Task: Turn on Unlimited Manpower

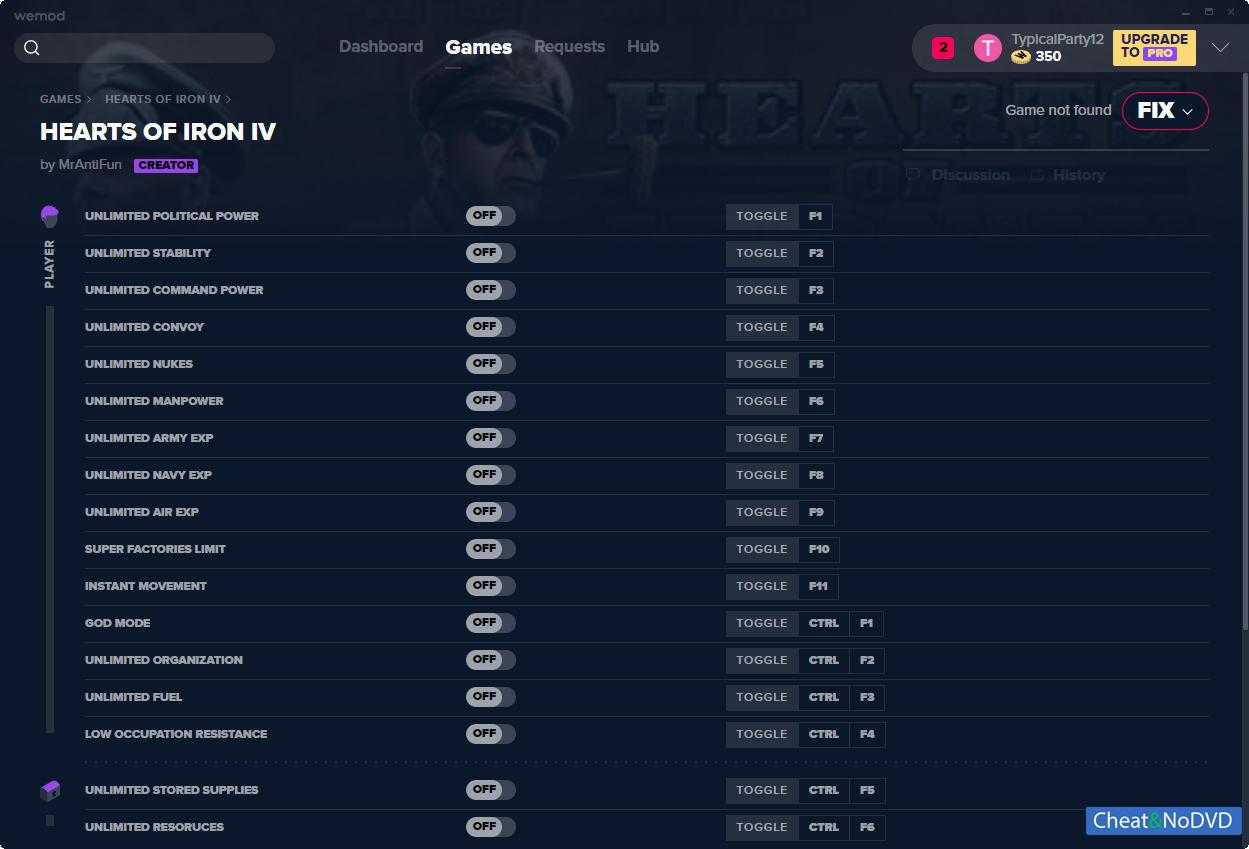Action: point(490,401)
